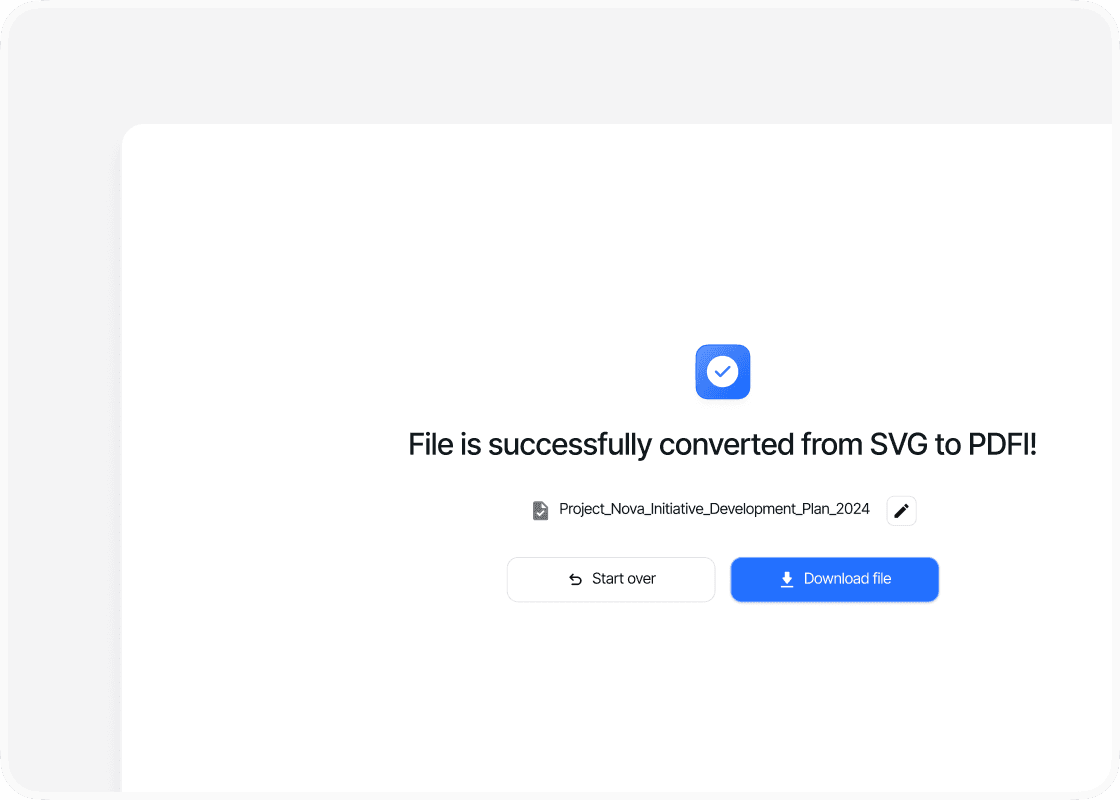Click the word "converted" in the heading
Screen dimensions: 1120x800
pyautogui.click(x=727, y=444)
